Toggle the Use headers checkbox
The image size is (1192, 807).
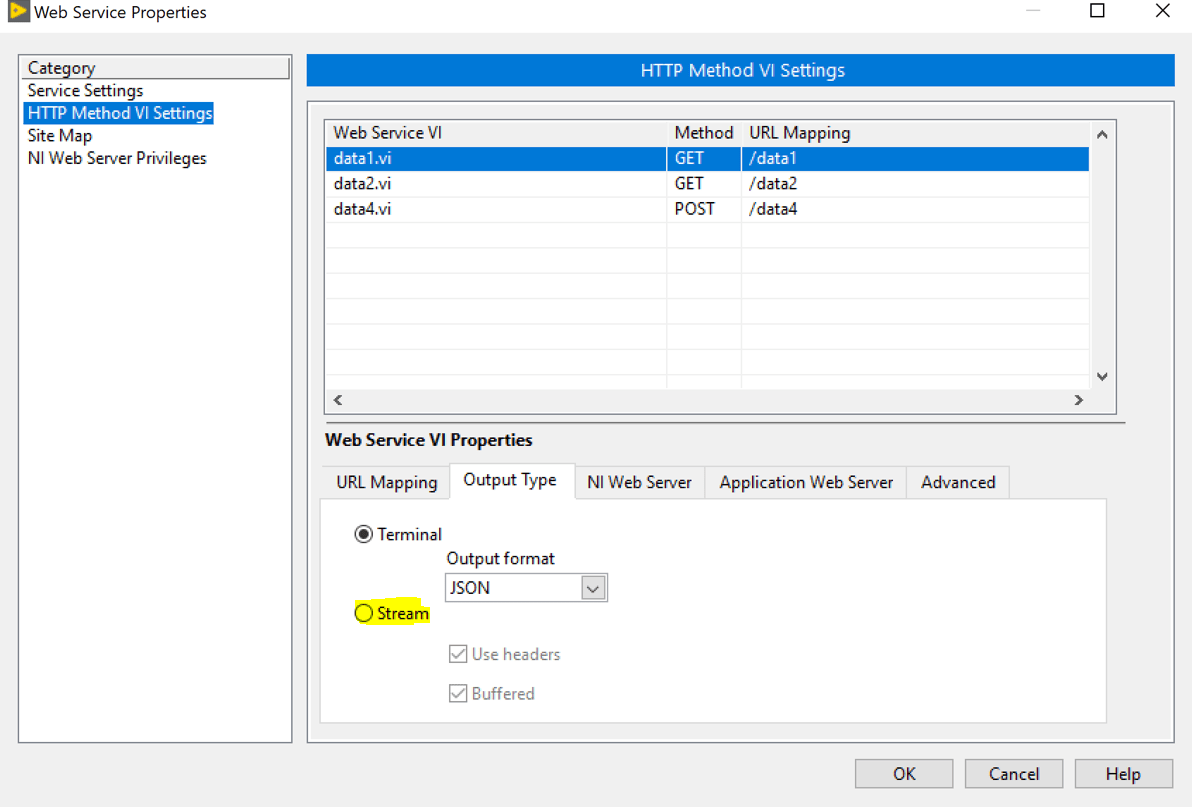[x=458, y=653]
